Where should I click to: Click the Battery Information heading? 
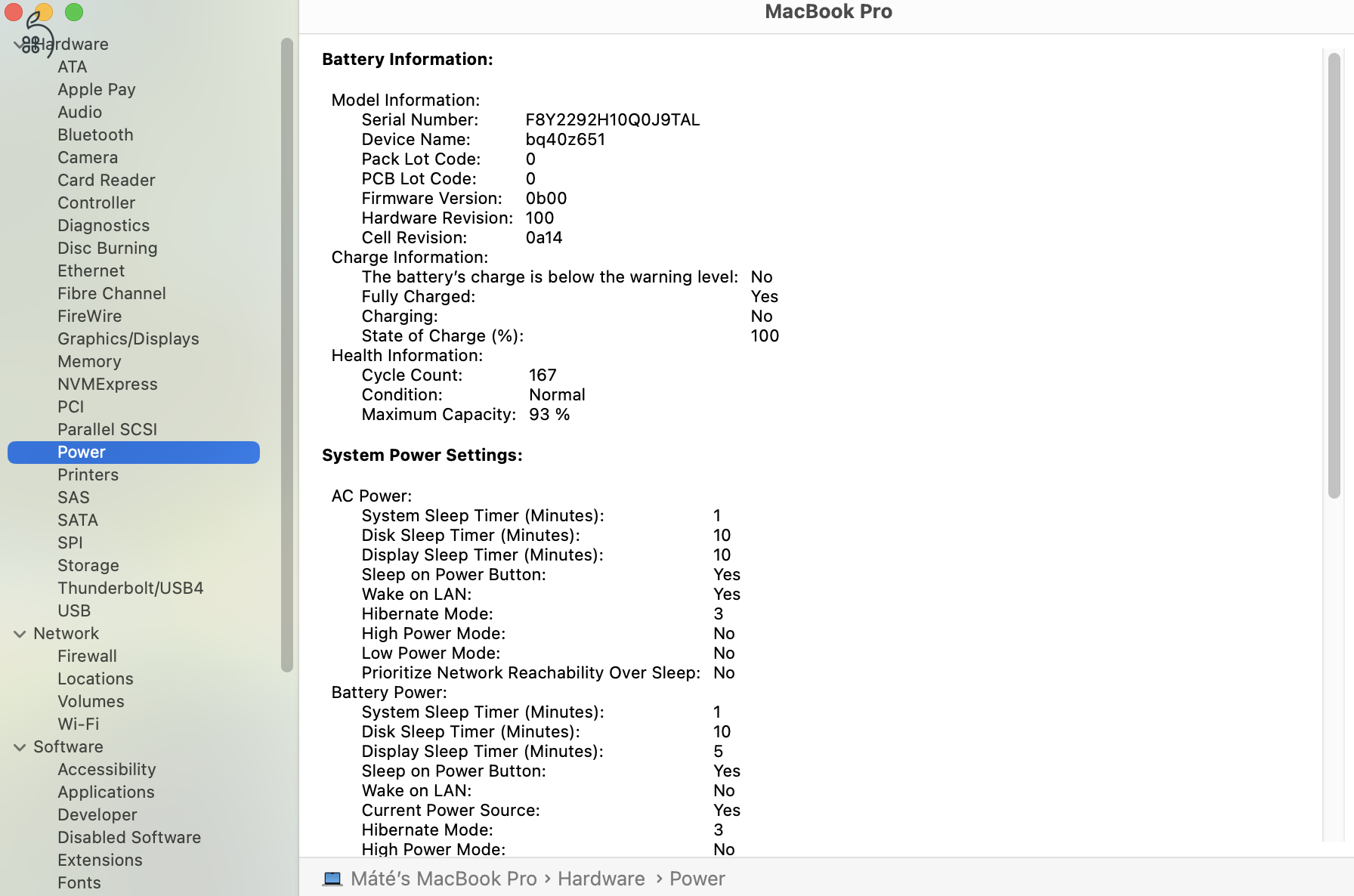tap(407, 60)
